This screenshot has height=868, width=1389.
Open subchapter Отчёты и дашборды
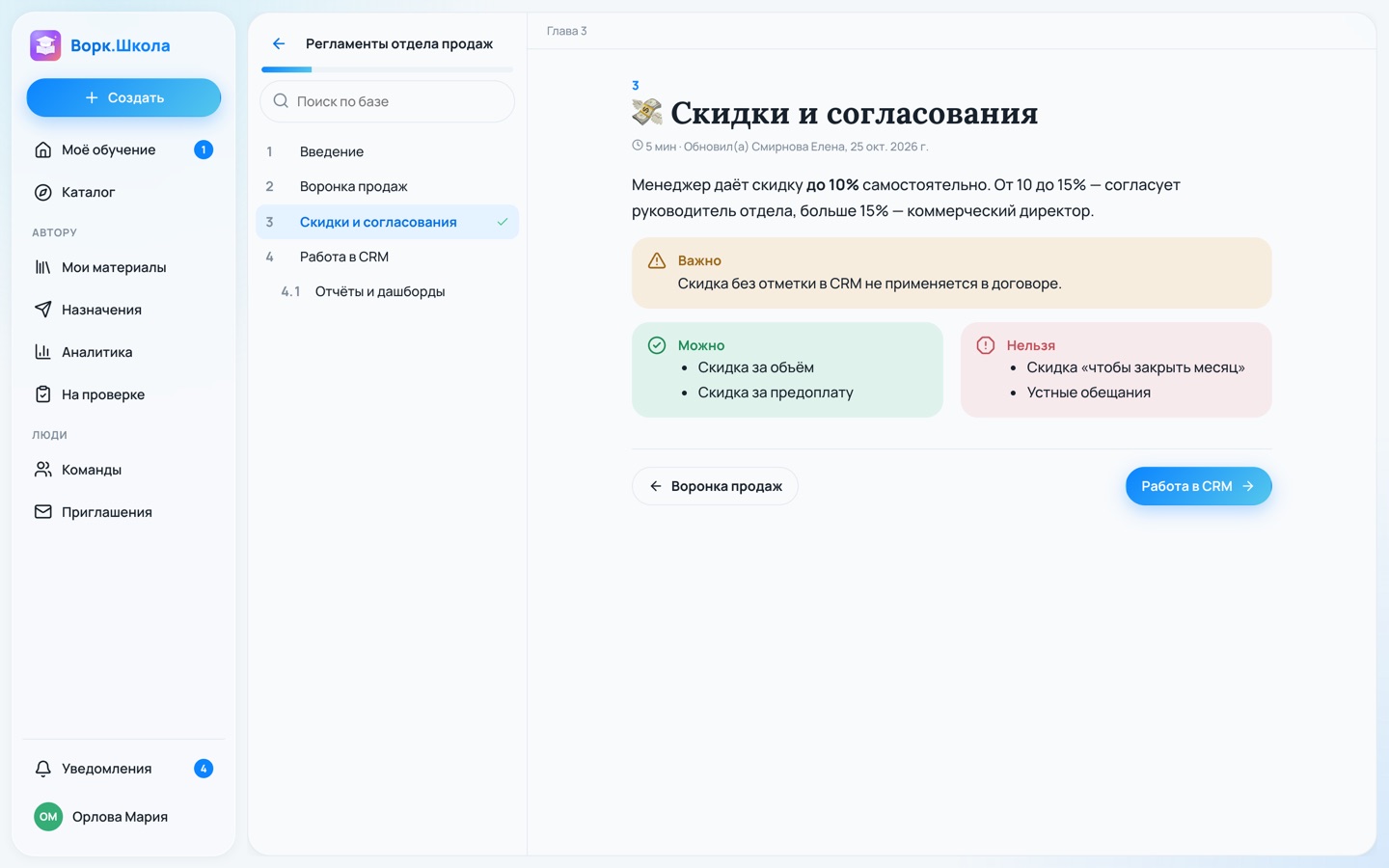[387, 291]
